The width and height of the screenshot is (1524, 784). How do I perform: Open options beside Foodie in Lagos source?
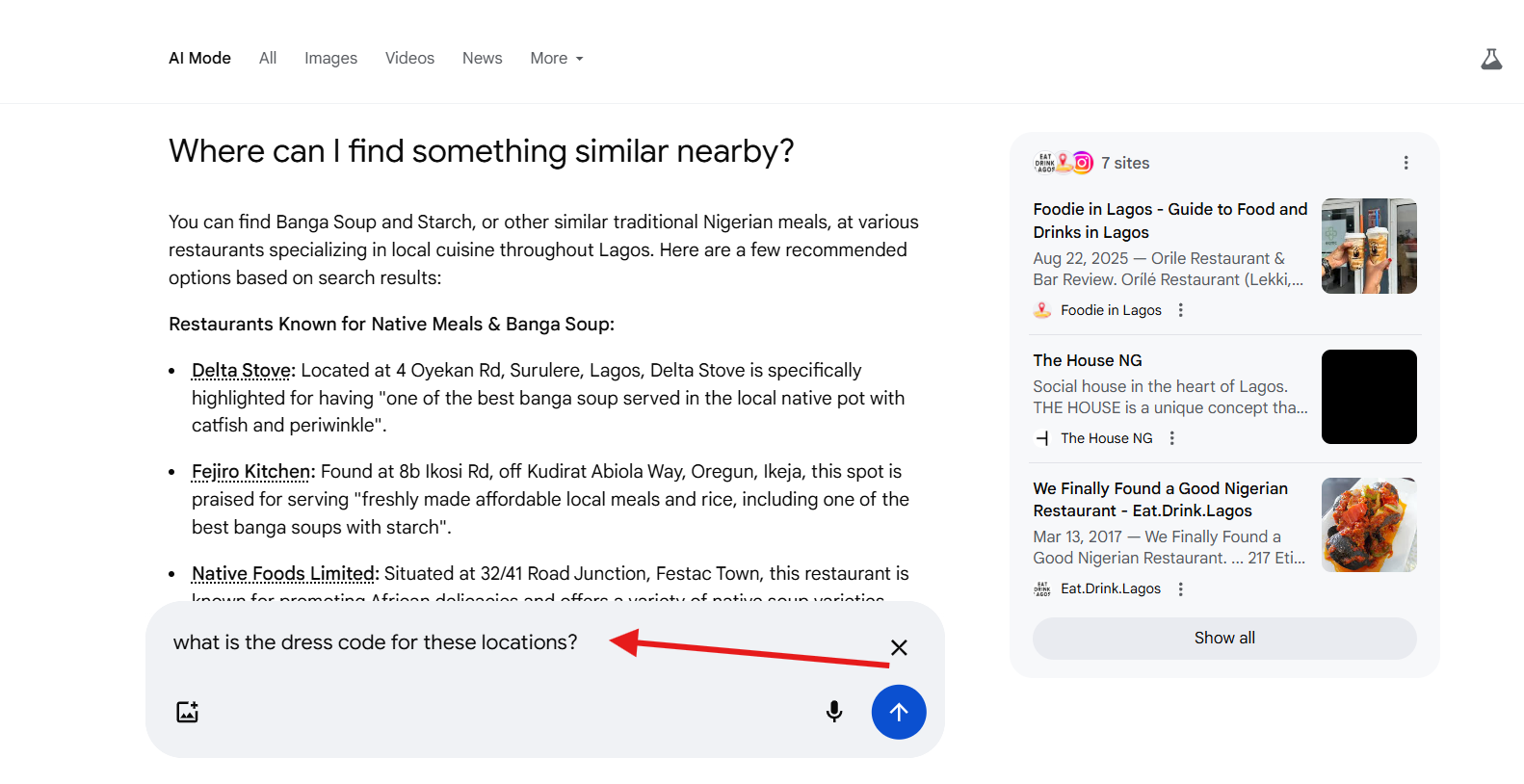coord(1180,310)
